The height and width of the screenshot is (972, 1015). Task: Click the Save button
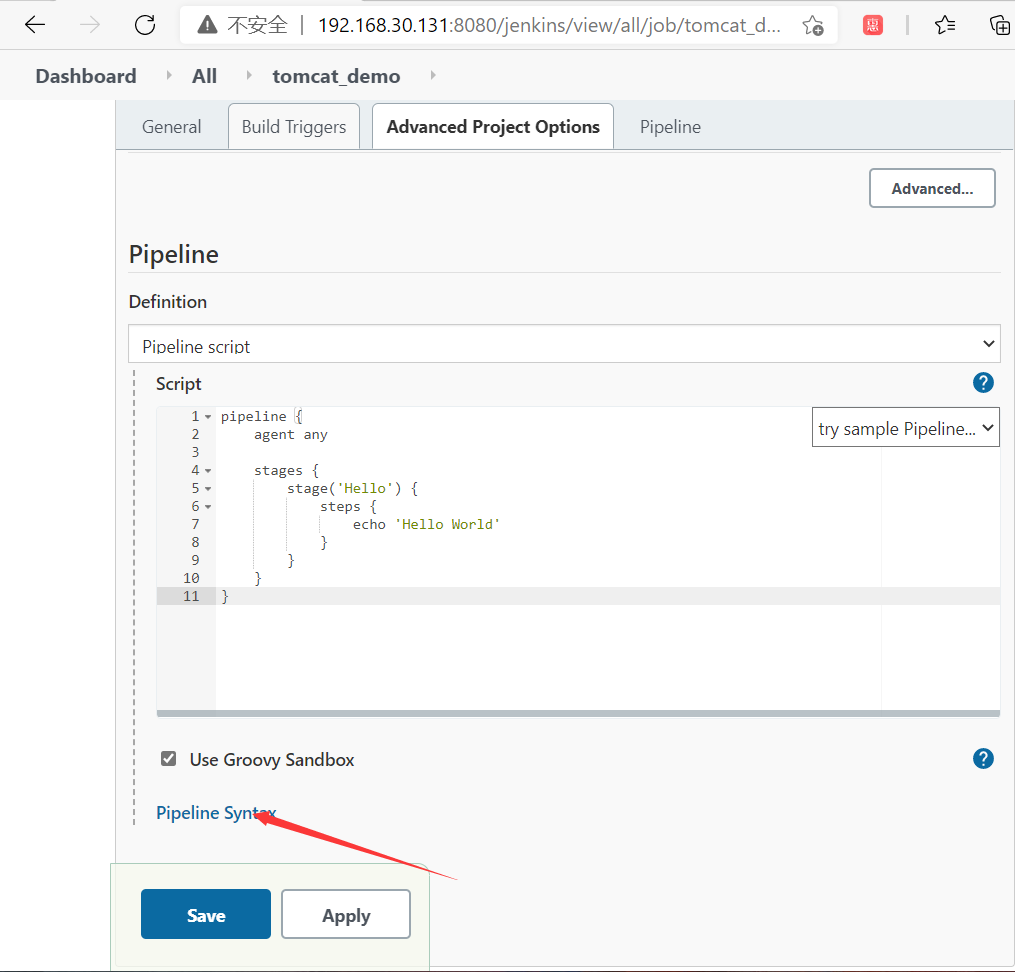206,915
